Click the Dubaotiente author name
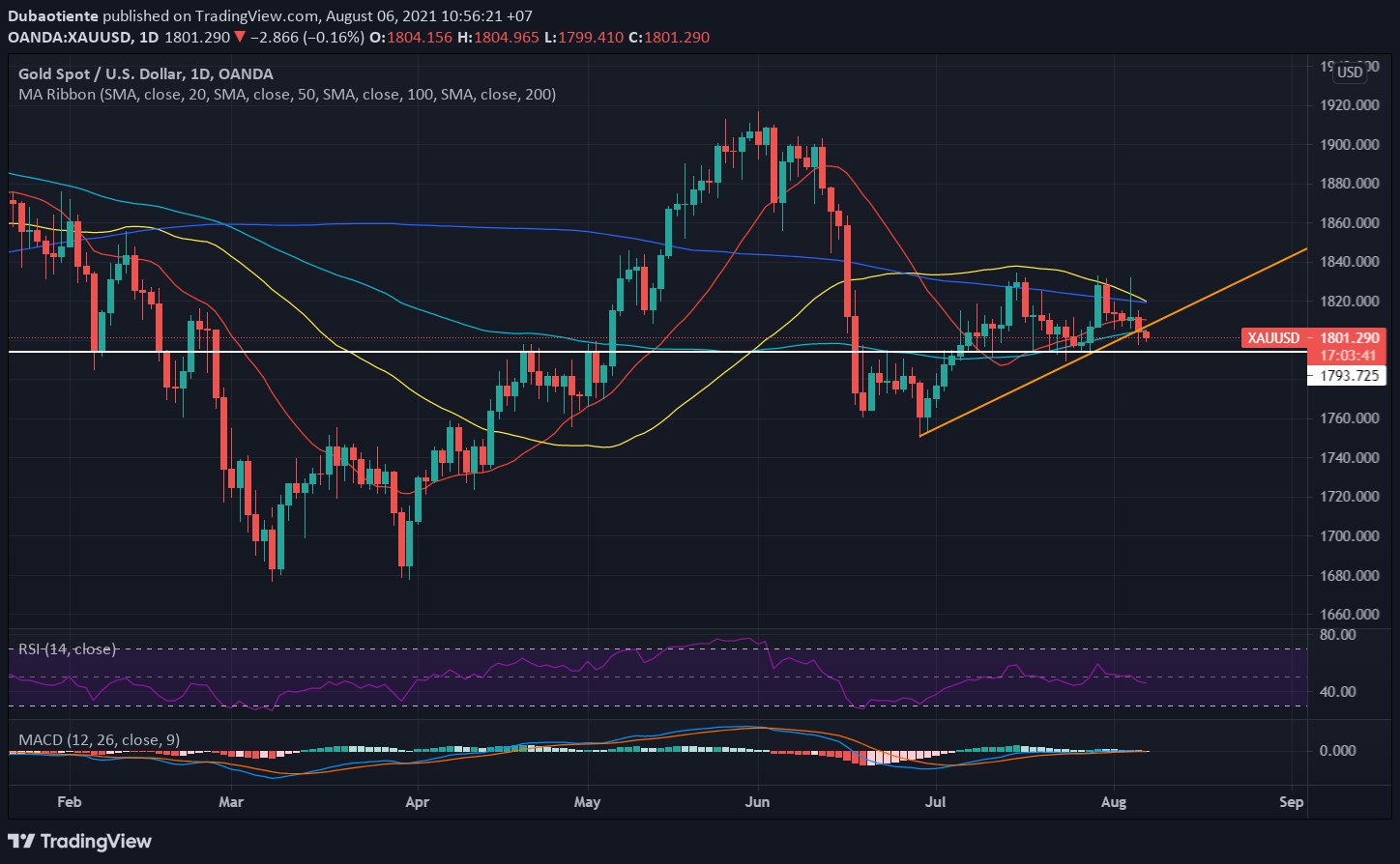Viewport: 1400px width, 864px height. point(52,16)
